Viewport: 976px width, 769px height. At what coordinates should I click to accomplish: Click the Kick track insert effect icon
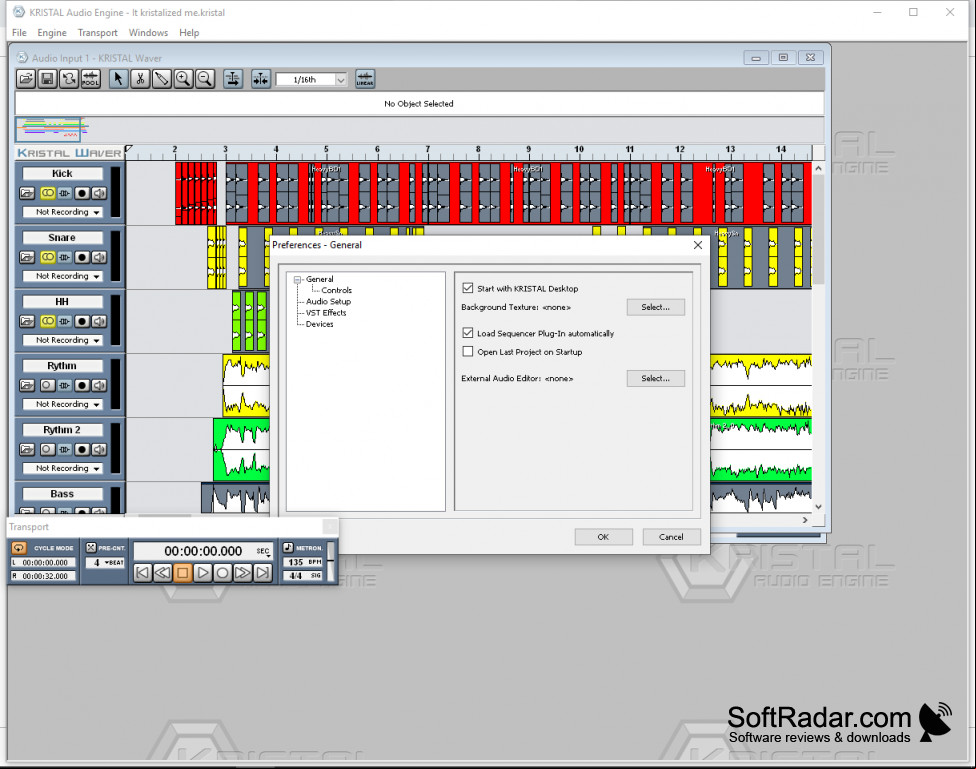[x=64, y=193]
